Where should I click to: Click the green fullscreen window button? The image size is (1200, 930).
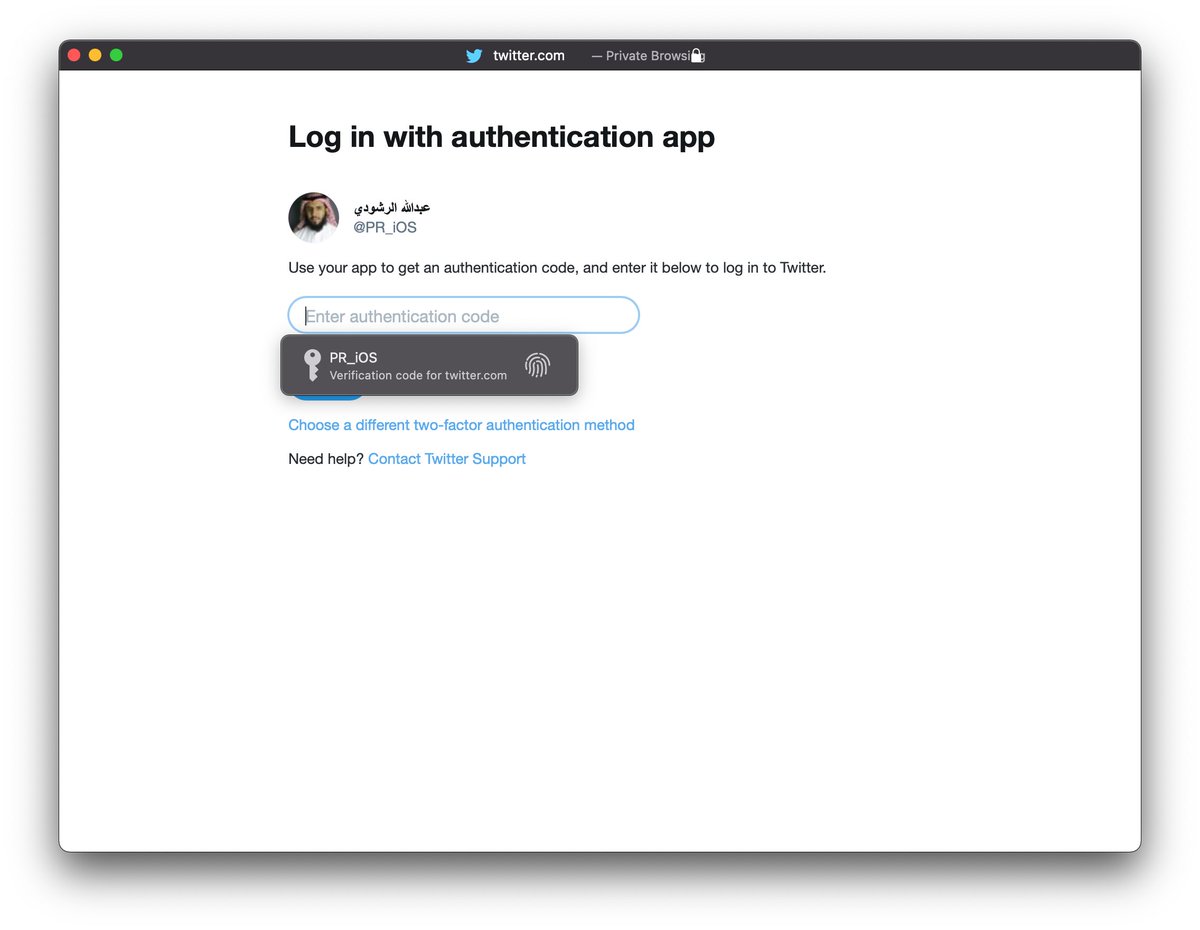point(116,55)
